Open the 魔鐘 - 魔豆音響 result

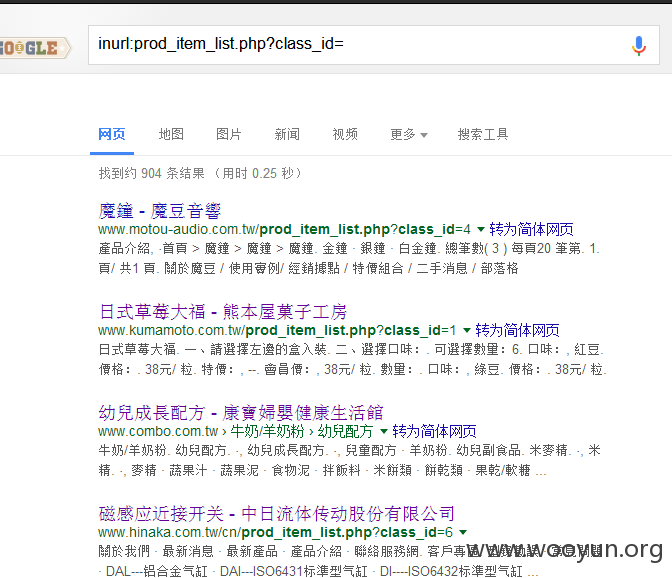[159, 211]
